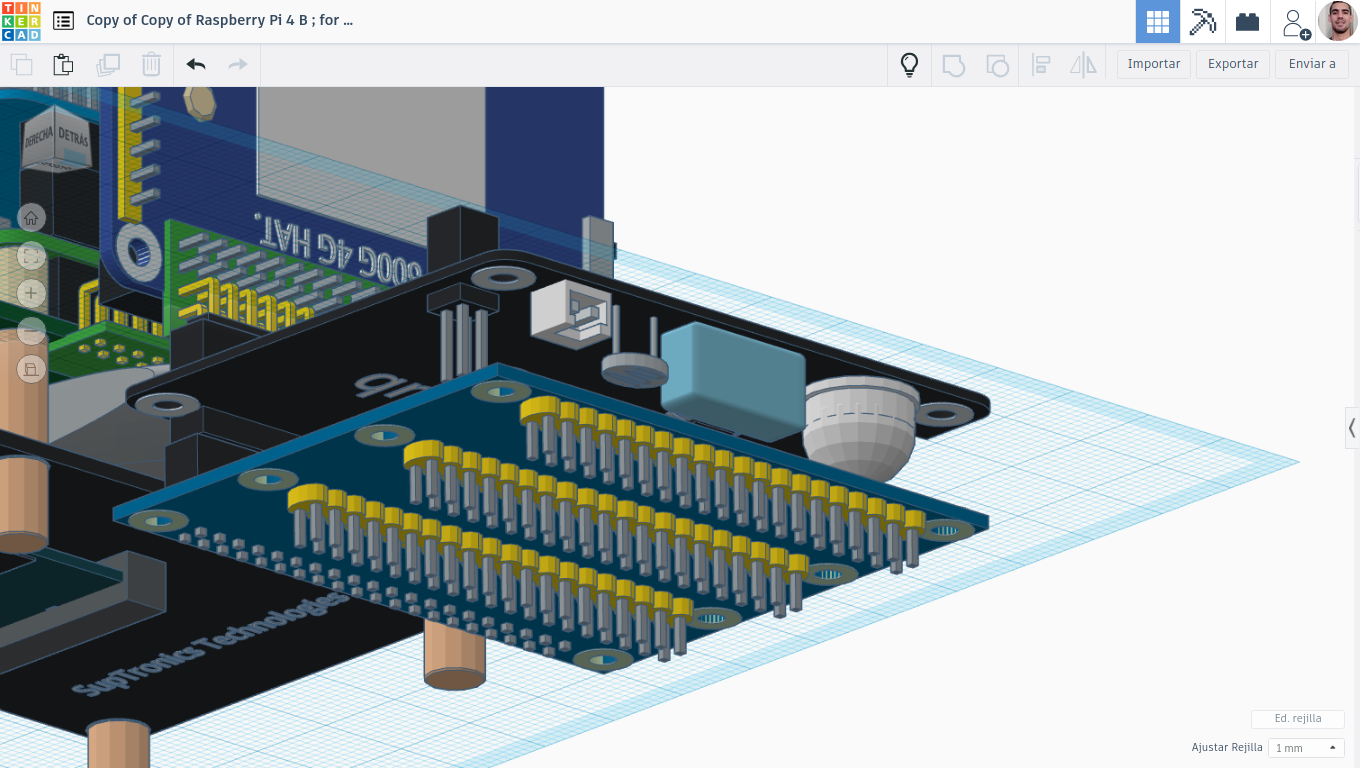Click the Paste icon
Viewport: 1360px width, 768px height.
[63, 65]
